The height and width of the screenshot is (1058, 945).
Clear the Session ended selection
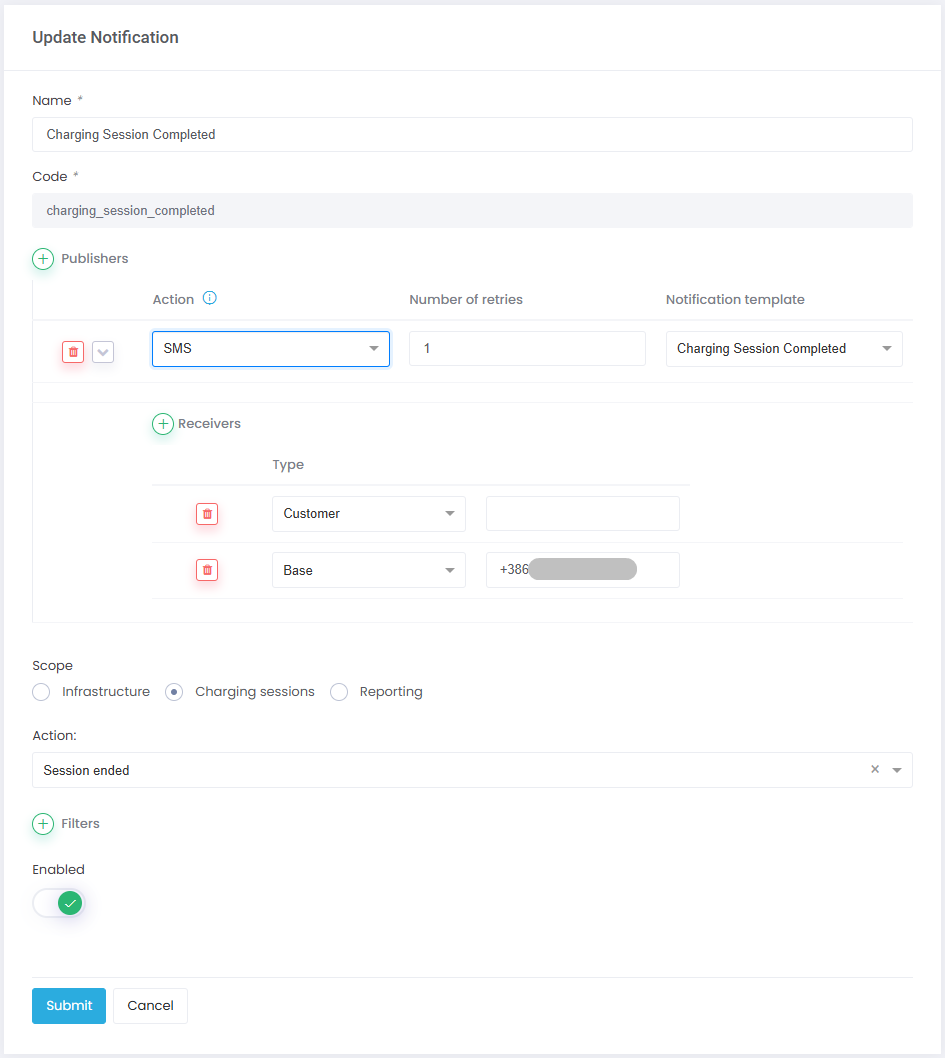pos(875,770)
